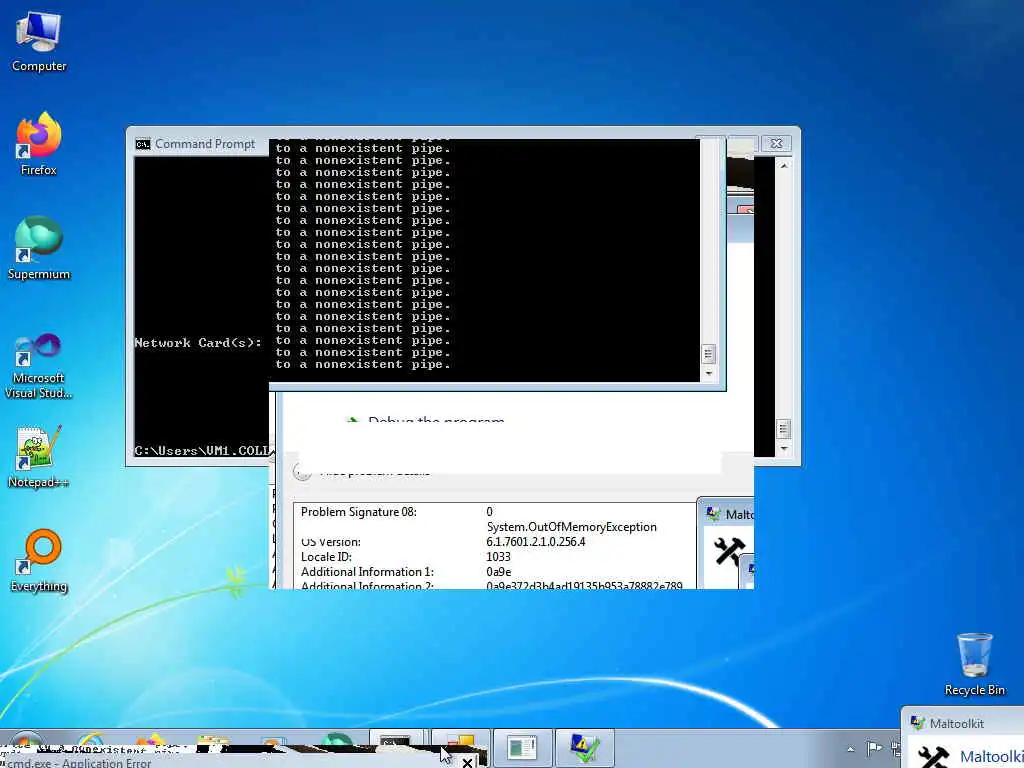Click the cmd.exe - Application Error label
1024x768 pixels.
[x=80, y=762]
